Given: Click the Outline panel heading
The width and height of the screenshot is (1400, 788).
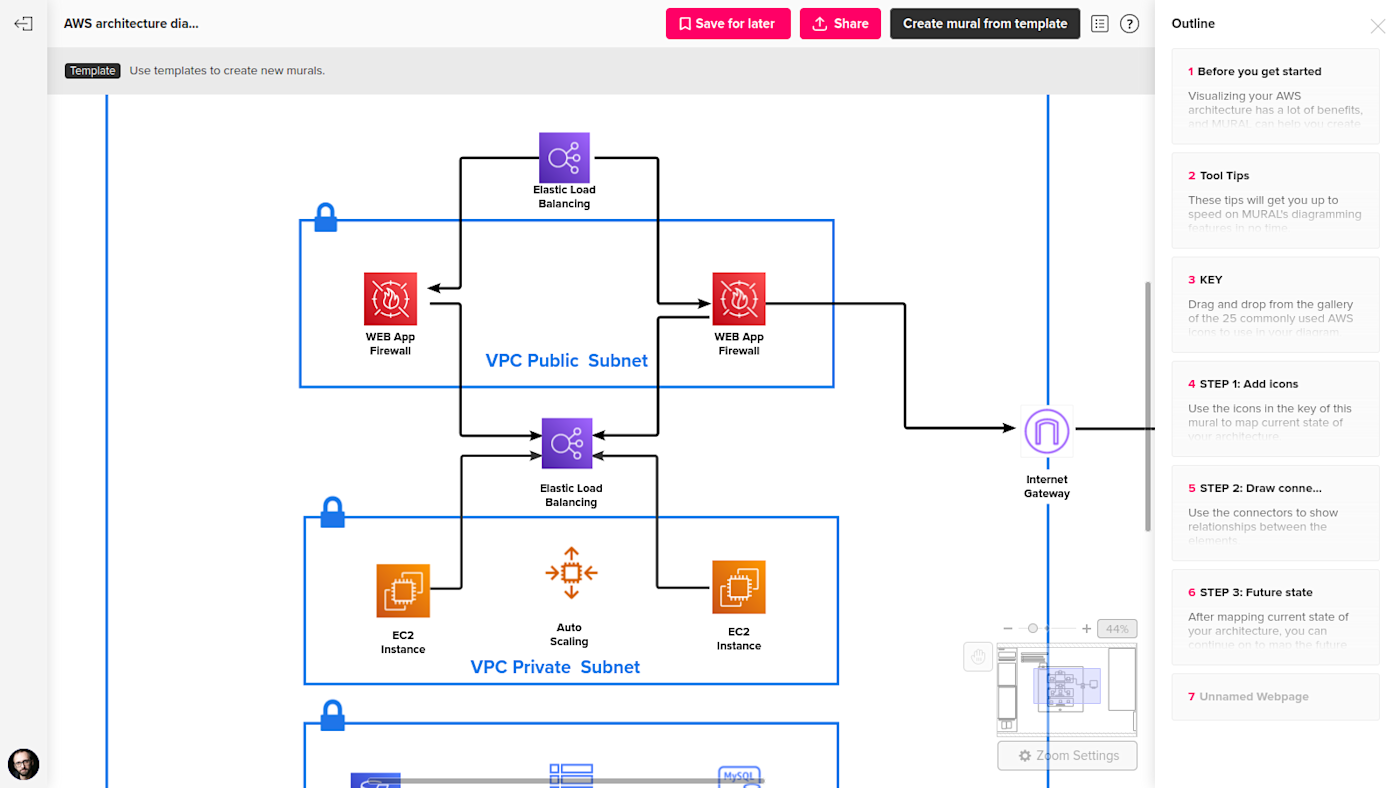Looking at the screenshot, I should coord(1194,24).
